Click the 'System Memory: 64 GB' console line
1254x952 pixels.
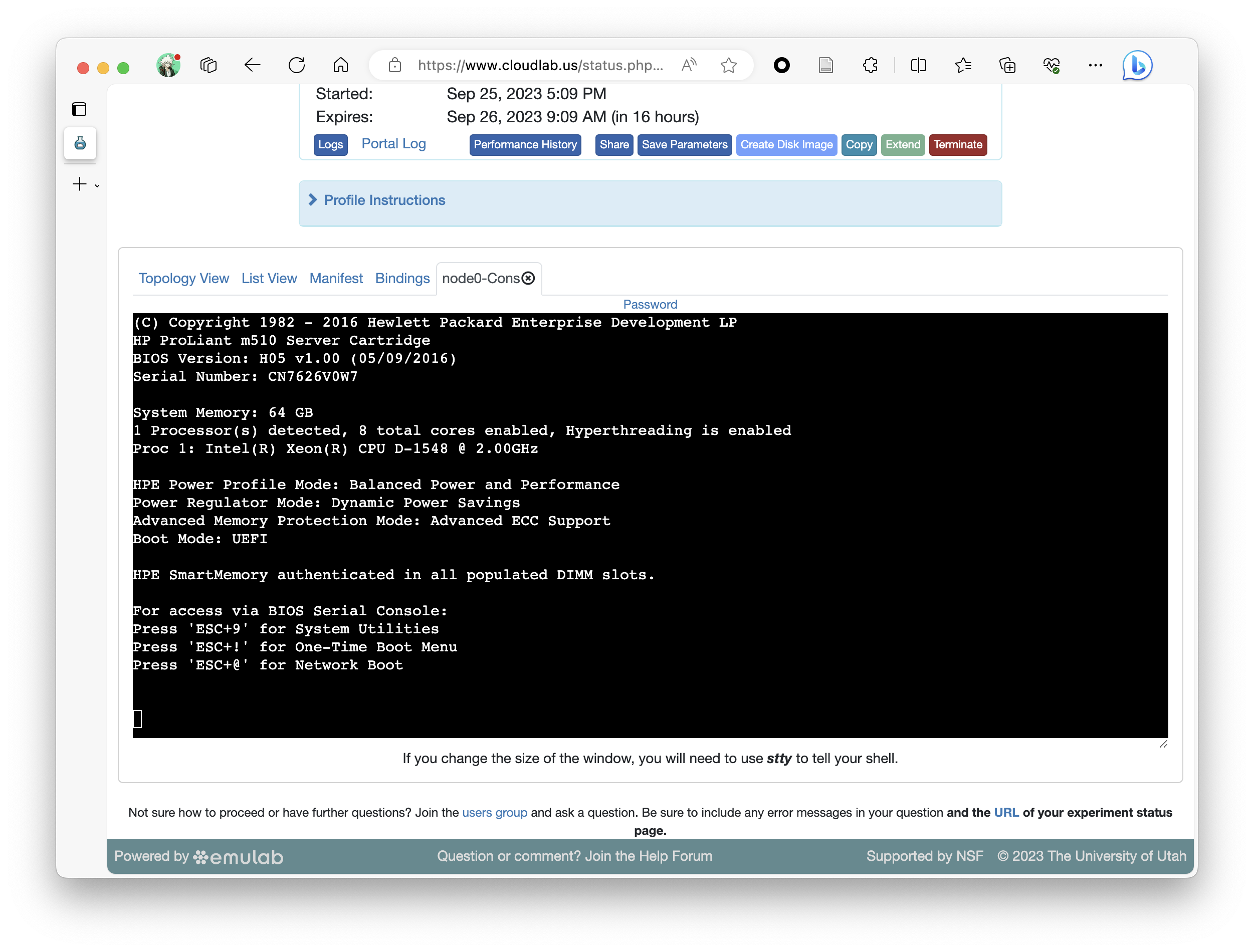(x=223, y=412)
